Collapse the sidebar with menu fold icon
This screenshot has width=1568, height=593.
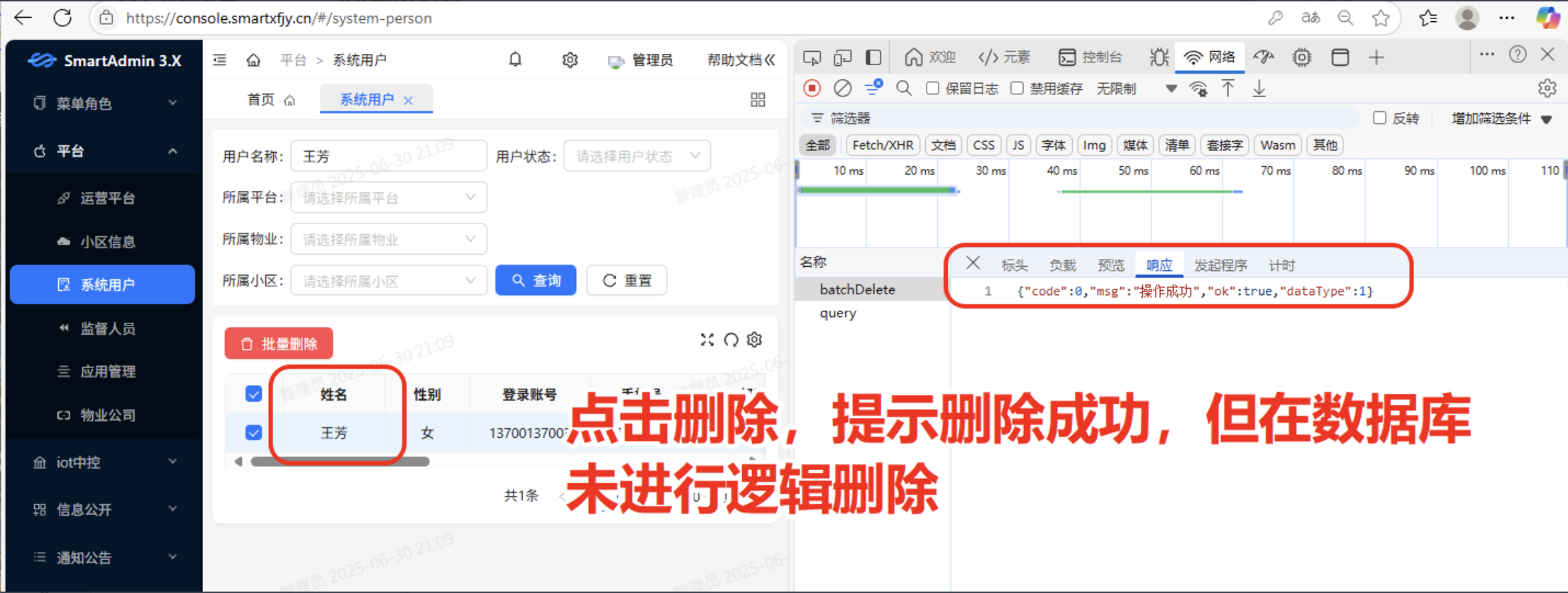point(219,60)
